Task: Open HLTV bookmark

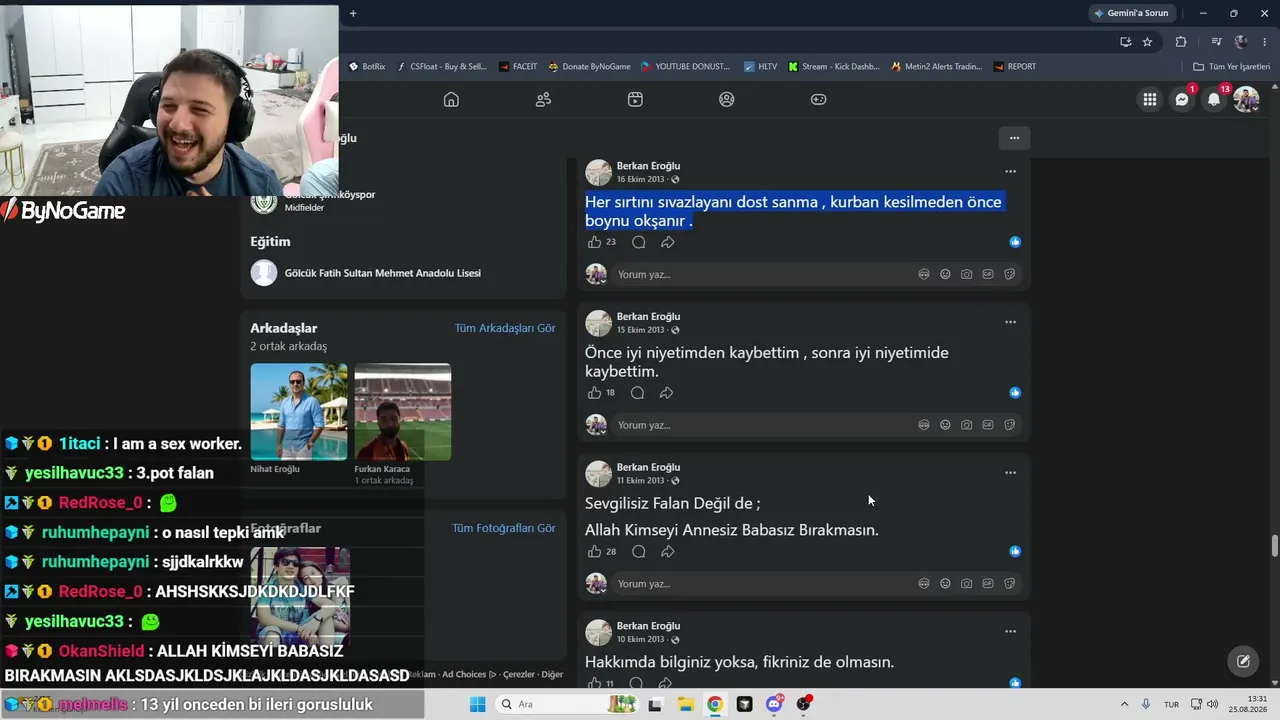Action: tap(760, 67)
